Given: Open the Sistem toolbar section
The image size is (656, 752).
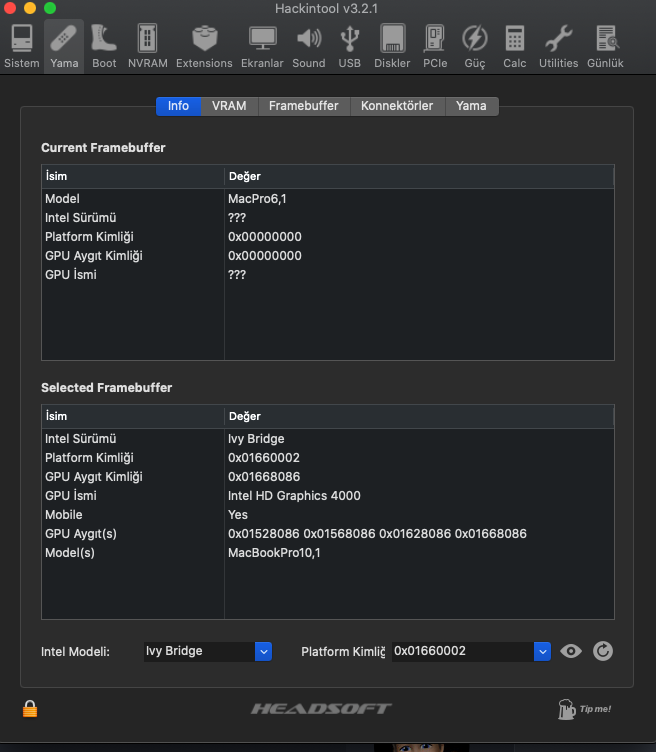Looking at the screenshot, I should [22, 46].
